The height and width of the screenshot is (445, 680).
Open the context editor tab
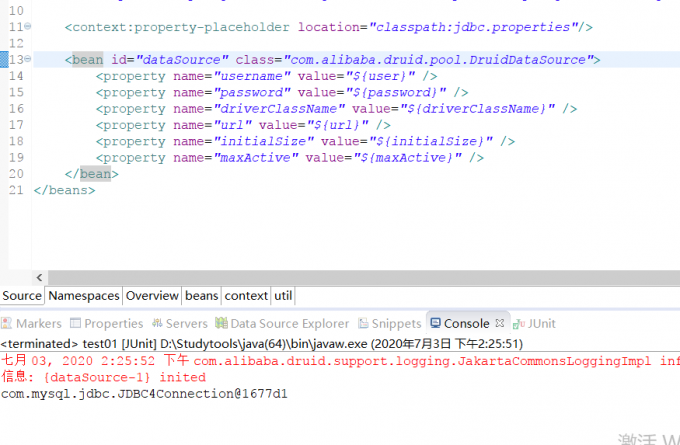click(x=246, y=296)
